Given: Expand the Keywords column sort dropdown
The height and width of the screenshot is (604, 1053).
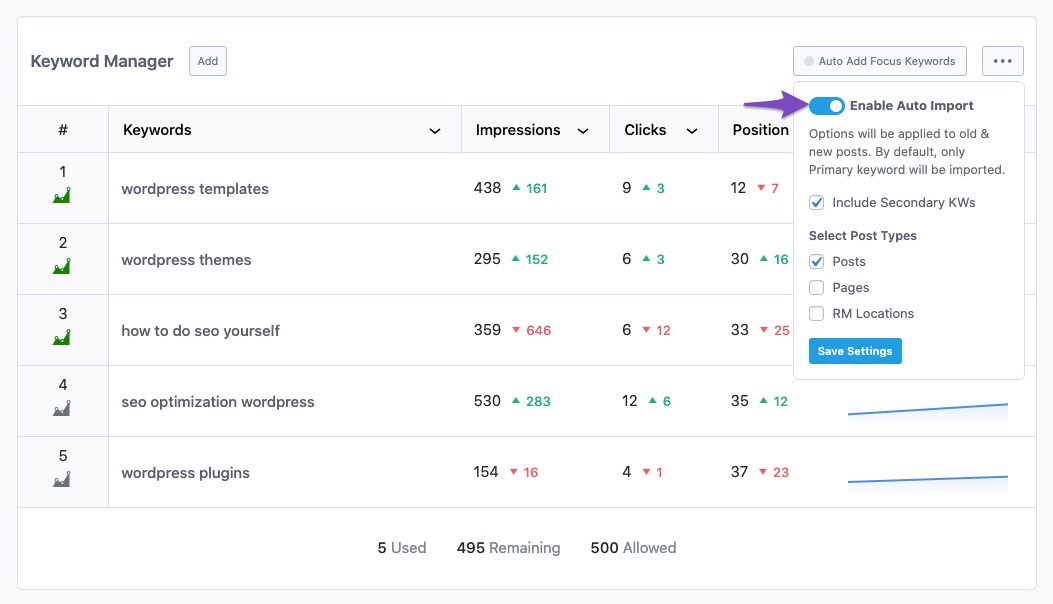Looking at the screenshot, I should tap(435, 131).
